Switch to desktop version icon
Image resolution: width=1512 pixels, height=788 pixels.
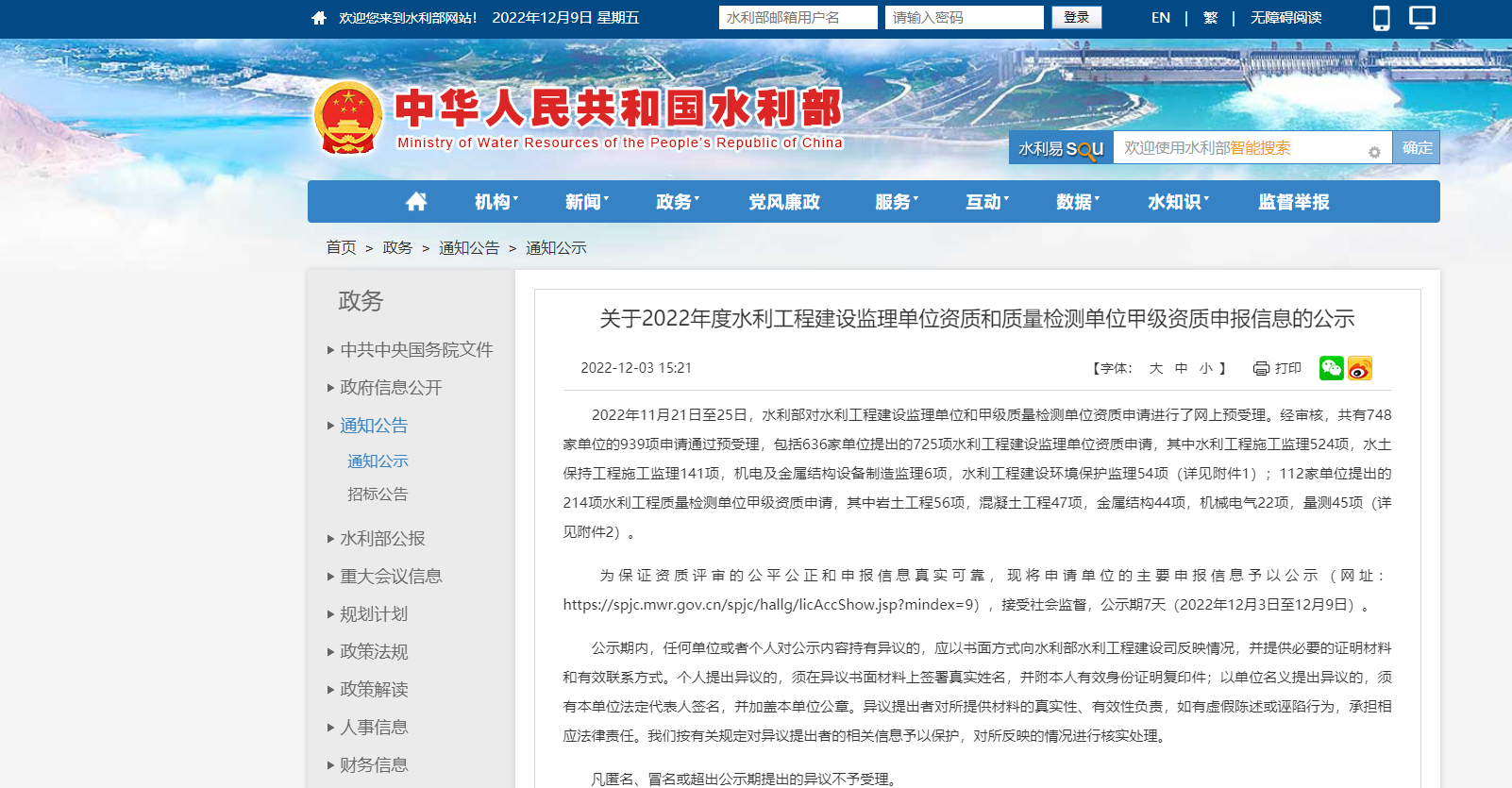[x=1421, y=18]
